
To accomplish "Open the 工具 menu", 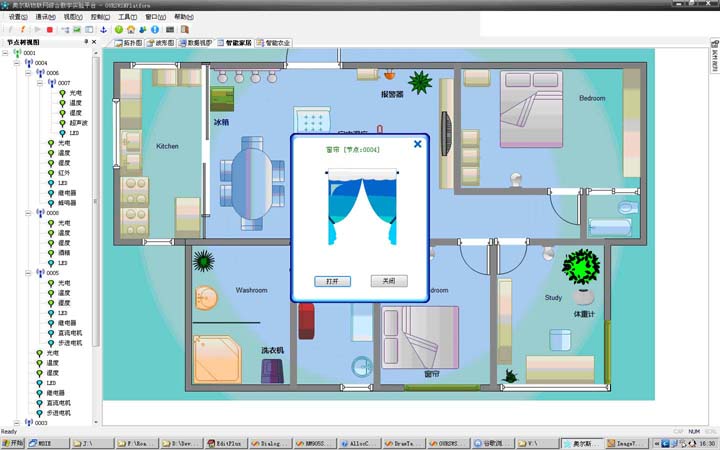I will (x=127, y=17).
